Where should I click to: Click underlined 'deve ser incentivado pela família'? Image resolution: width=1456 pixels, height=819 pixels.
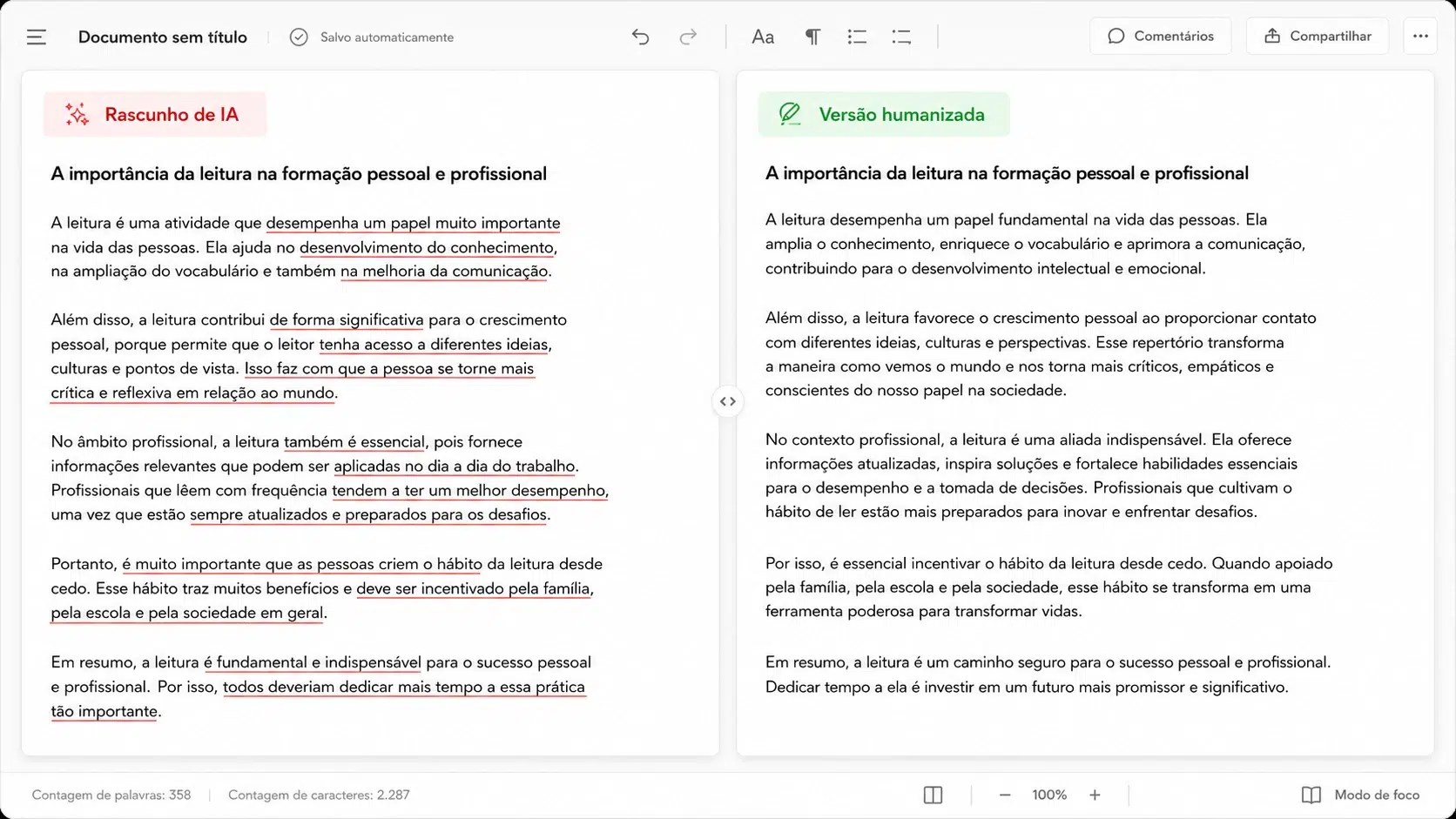click(x=473, y=588)
